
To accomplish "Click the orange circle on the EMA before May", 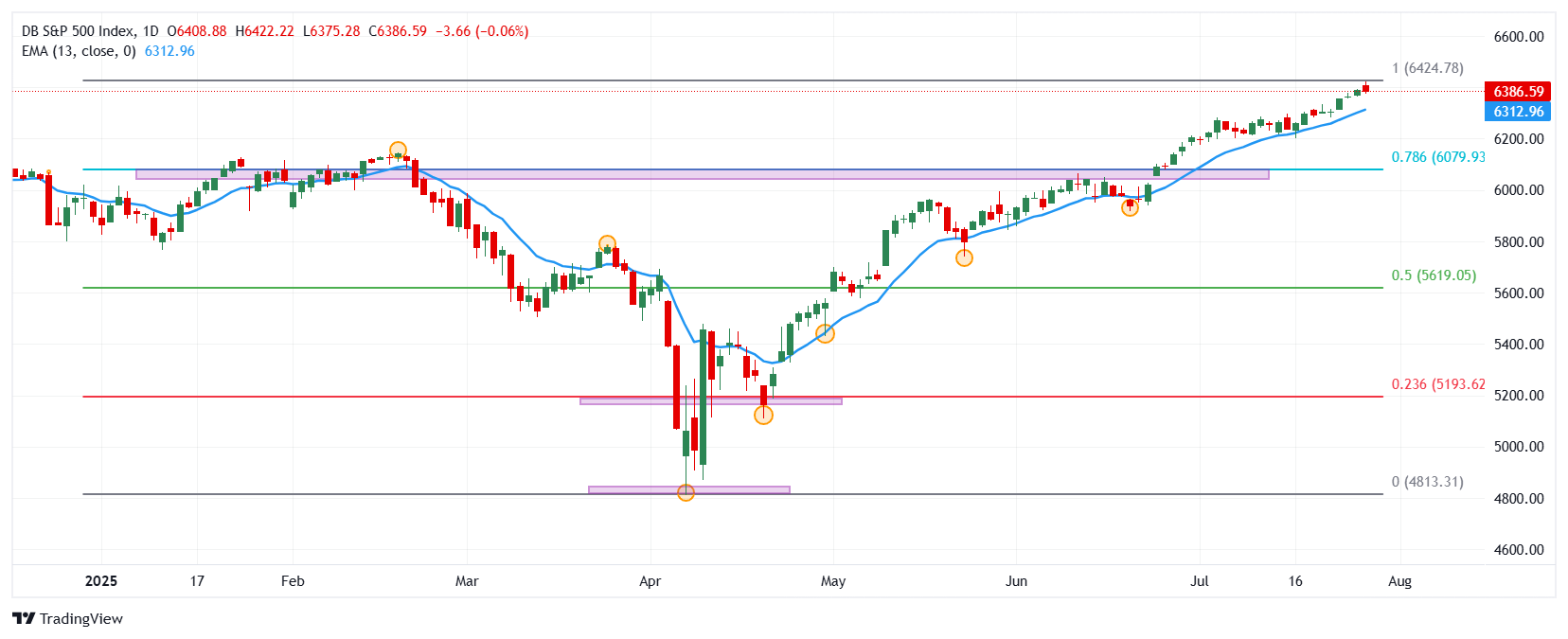I will coord(825,333).
